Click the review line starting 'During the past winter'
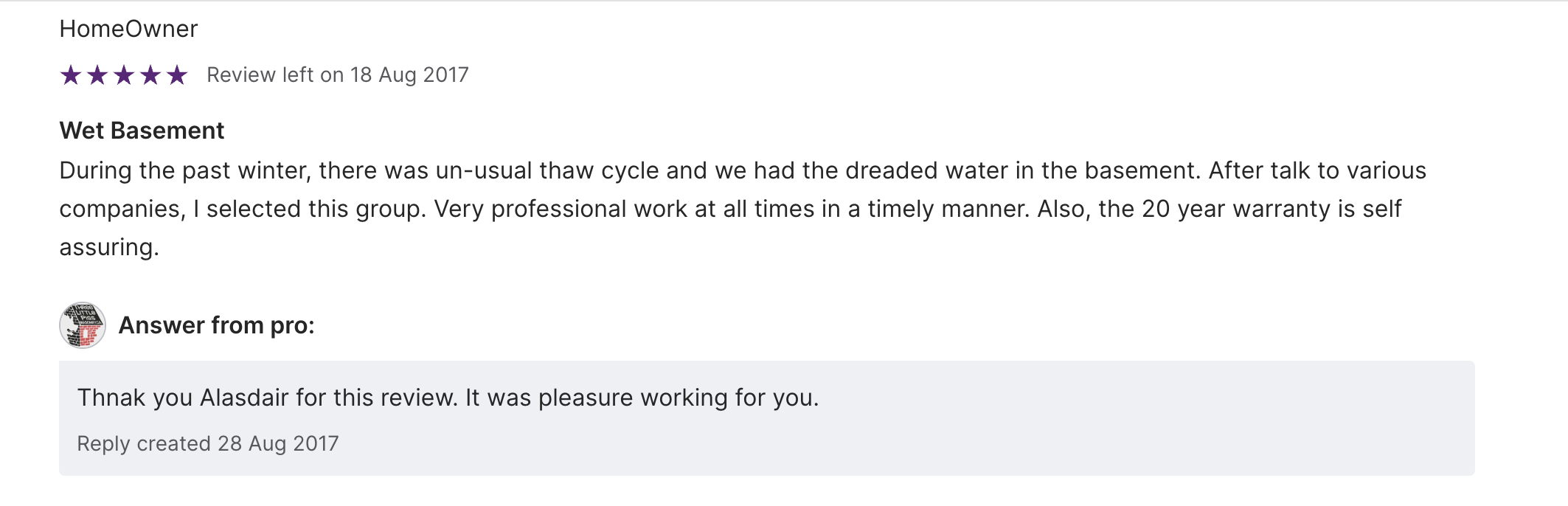 point(742,170)
